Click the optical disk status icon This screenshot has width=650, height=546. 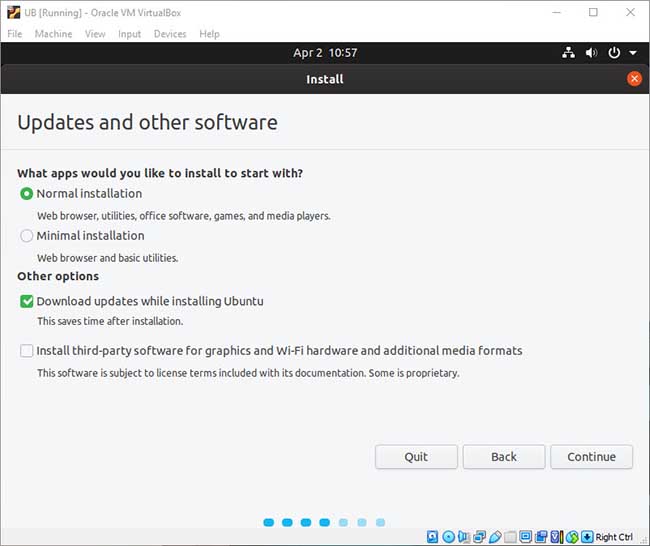[x=449, y=537]
